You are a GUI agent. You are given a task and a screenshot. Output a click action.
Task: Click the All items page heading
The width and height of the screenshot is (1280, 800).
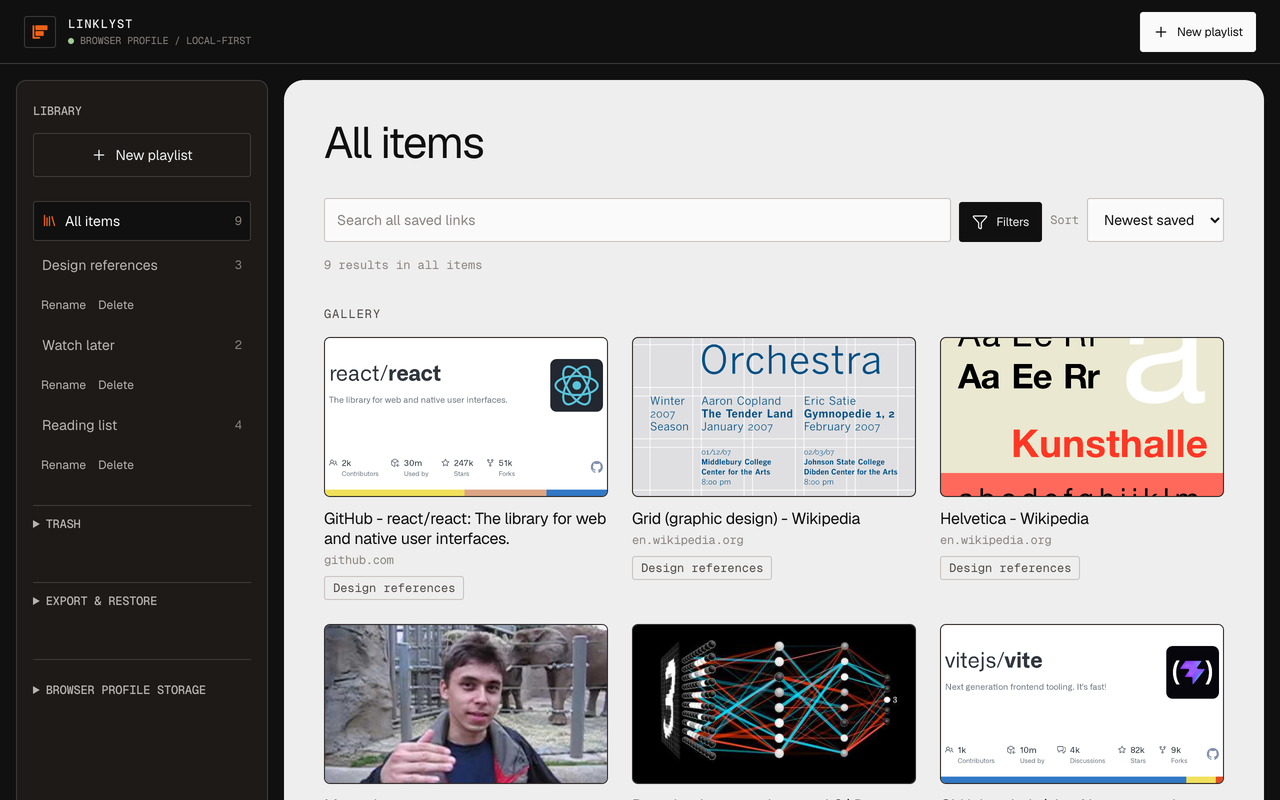(x=404, y=143)
